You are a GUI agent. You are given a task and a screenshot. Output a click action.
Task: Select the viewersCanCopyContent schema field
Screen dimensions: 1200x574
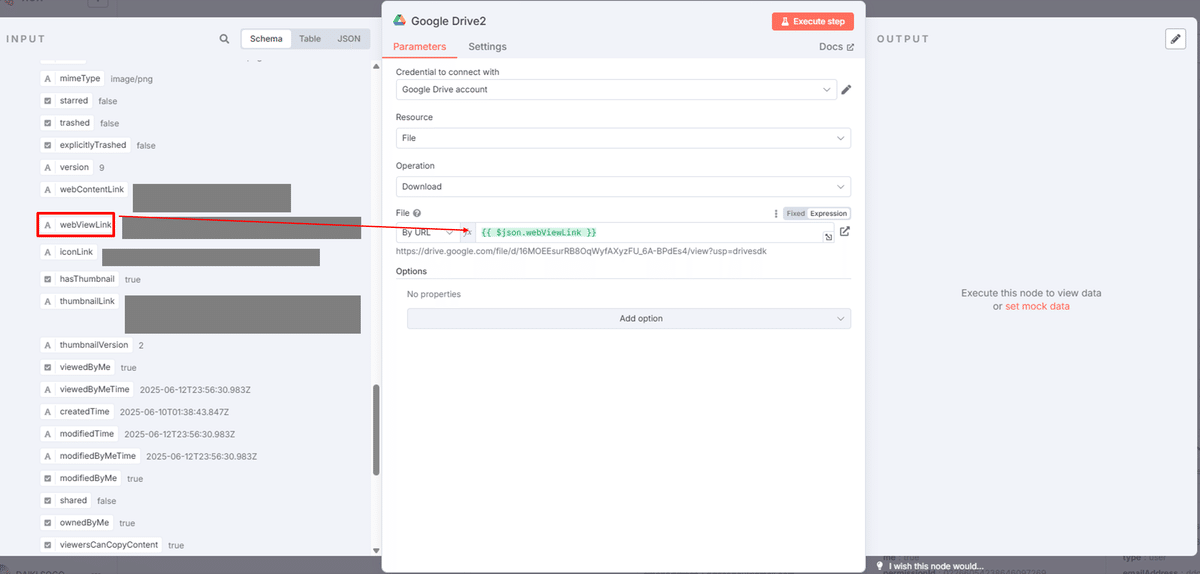pyautogui.click(x=101, y=545)
